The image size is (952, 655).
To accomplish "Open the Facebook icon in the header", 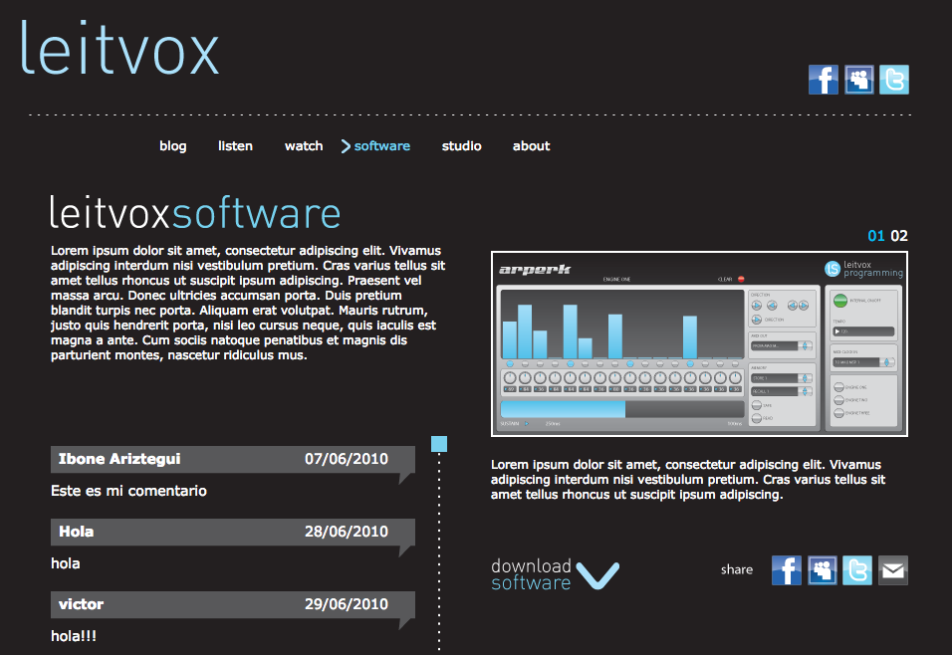I will (x=823, y=79).
